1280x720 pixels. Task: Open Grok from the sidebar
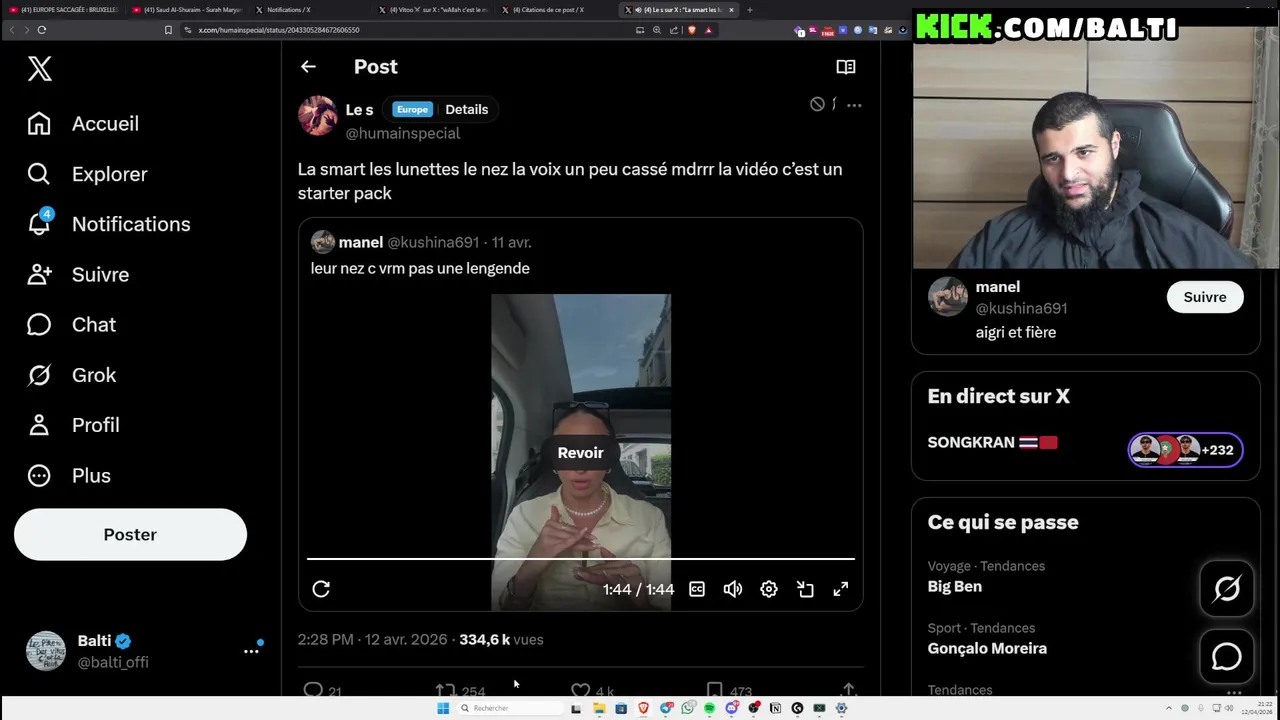(72, 375)
